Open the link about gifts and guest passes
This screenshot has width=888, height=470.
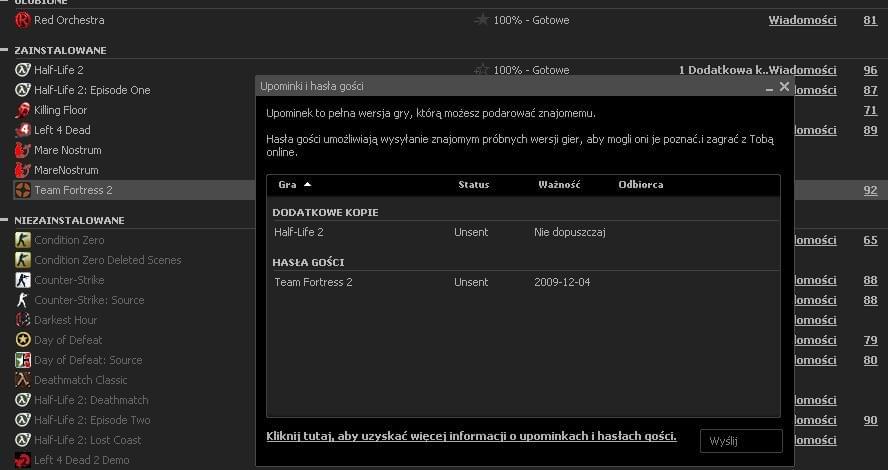(471, 437)
